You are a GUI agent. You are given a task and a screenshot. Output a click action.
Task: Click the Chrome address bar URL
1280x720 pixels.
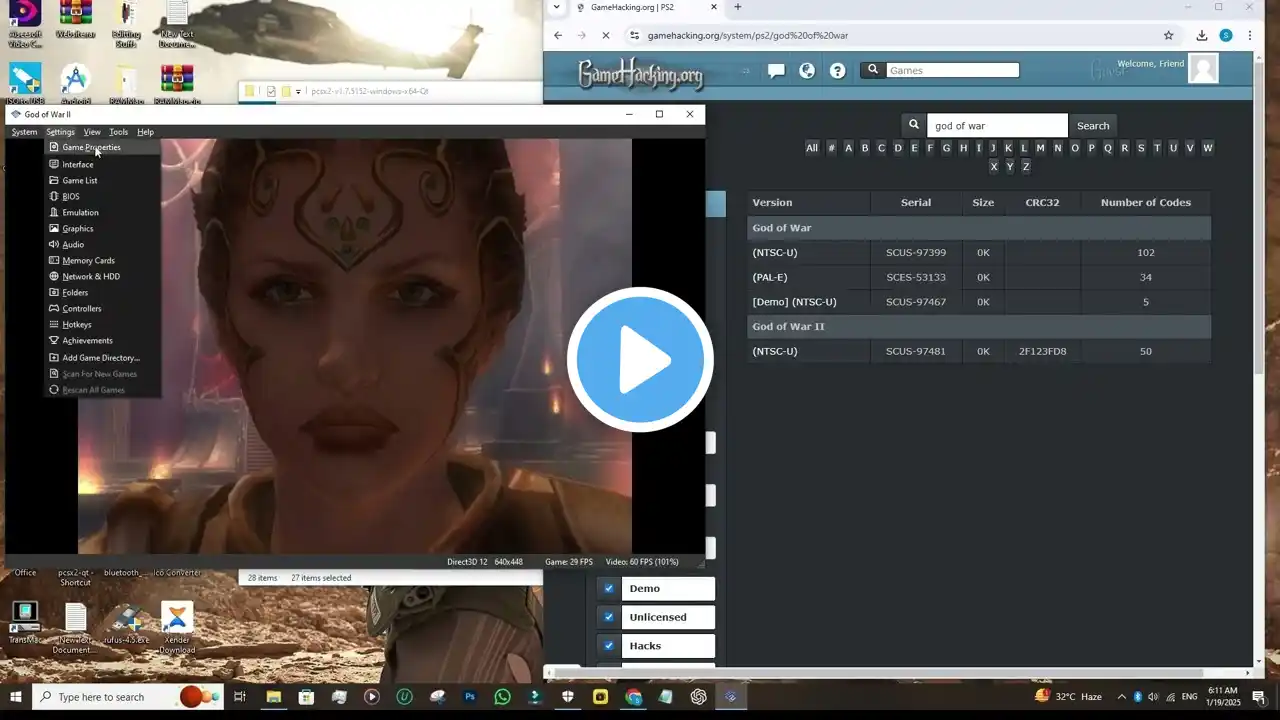pyautogui.click(x=747, y=35)
